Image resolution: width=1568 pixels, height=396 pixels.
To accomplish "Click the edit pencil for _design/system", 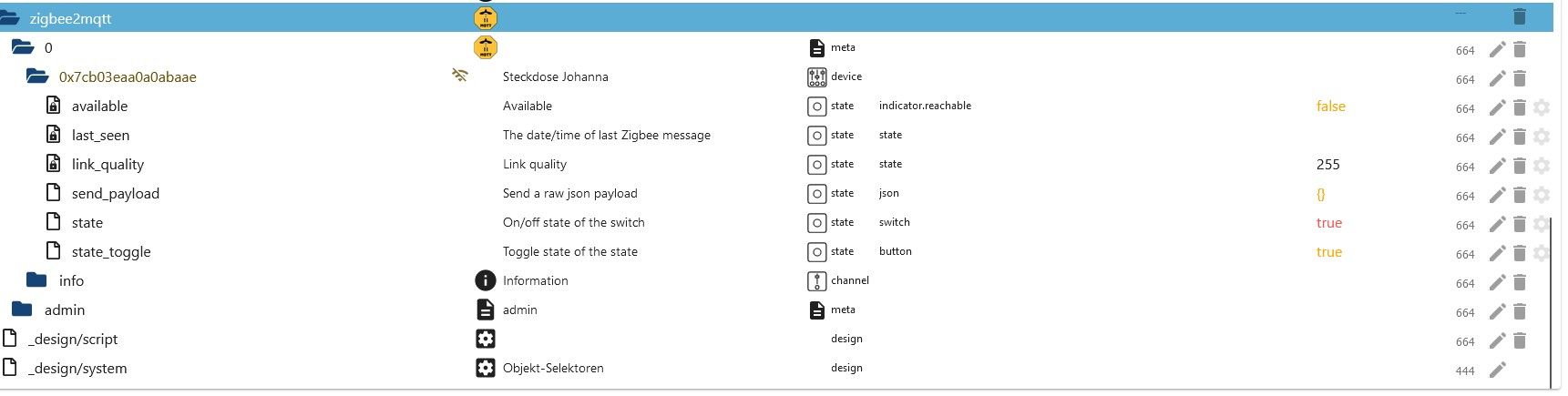I will [1497, 370].
